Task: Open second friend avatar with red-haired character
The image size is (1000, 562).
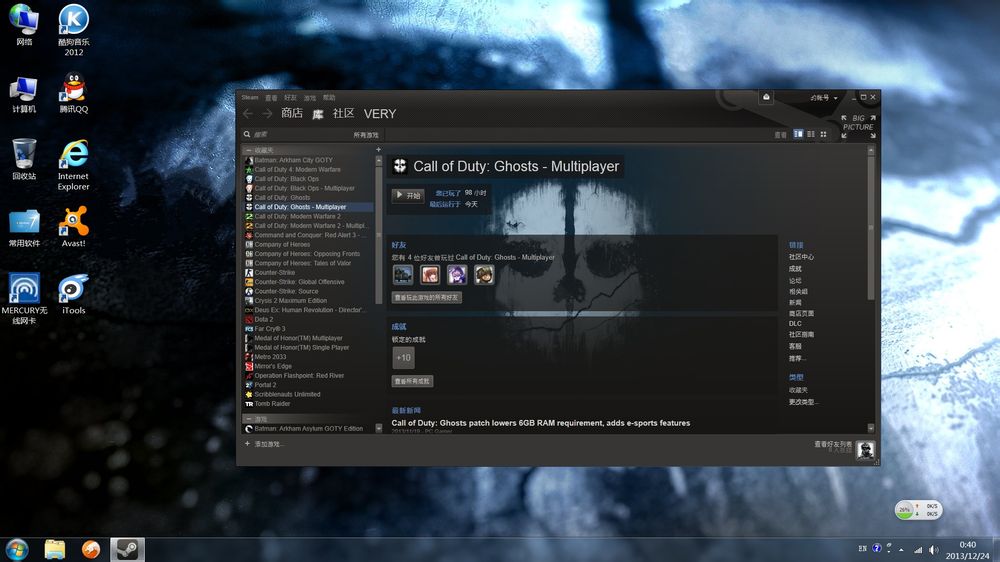Action: click(430, 275)
